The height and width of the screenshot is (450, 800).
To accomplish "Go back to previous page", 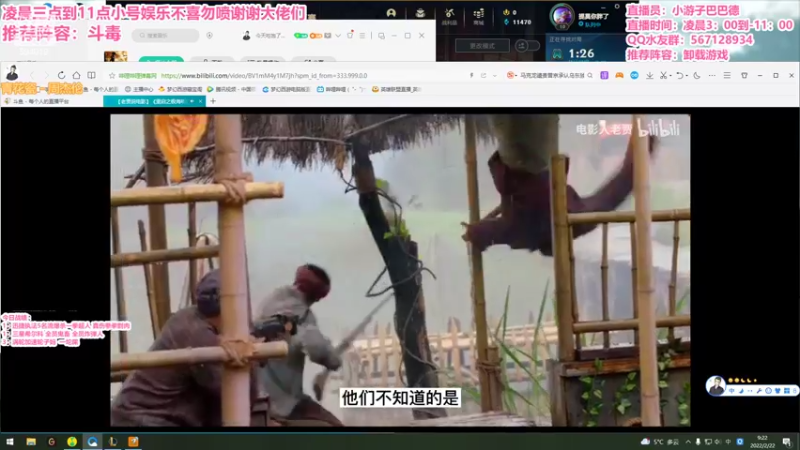I will pyautogui.click(x=32, y=75).
